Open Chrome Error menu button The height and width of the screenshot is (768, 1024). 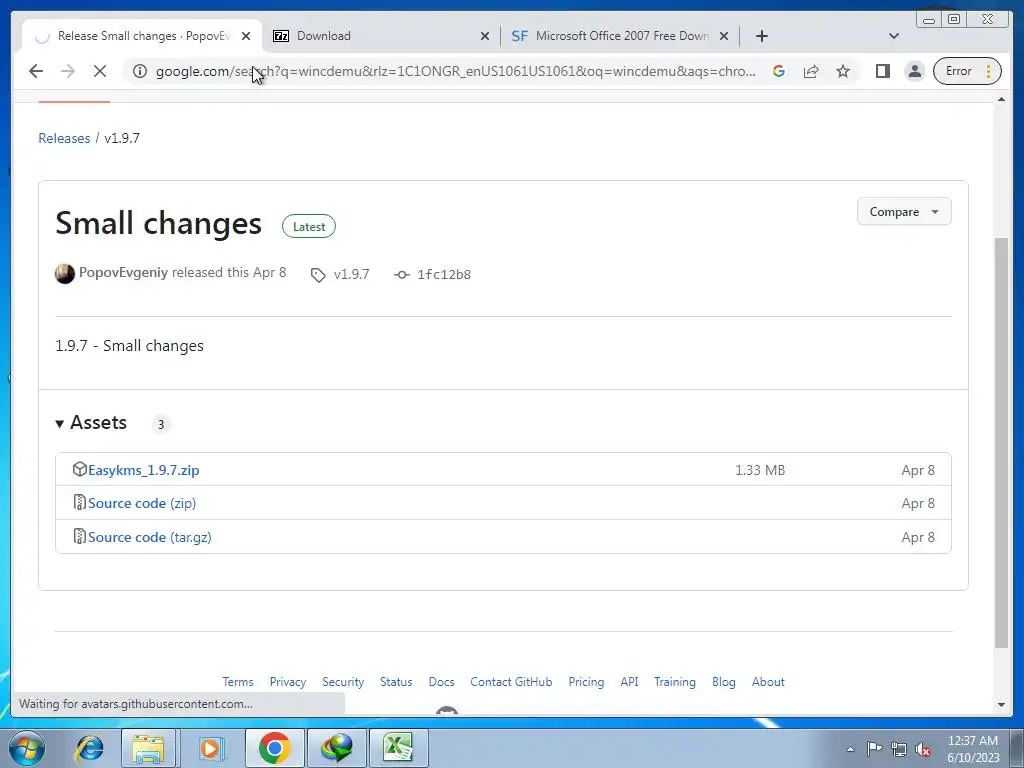[968, 71]
